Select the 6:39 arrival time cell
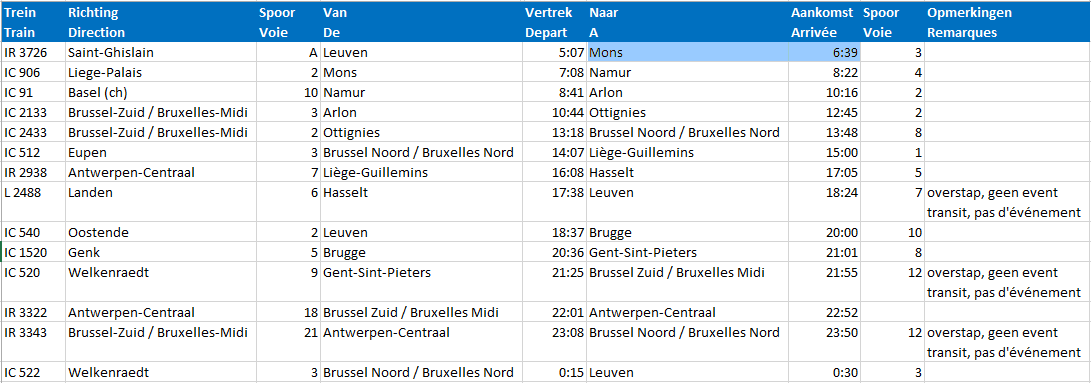Image resolution: width=1091 pixels, height=383 pixels. [x=824, y=53]
